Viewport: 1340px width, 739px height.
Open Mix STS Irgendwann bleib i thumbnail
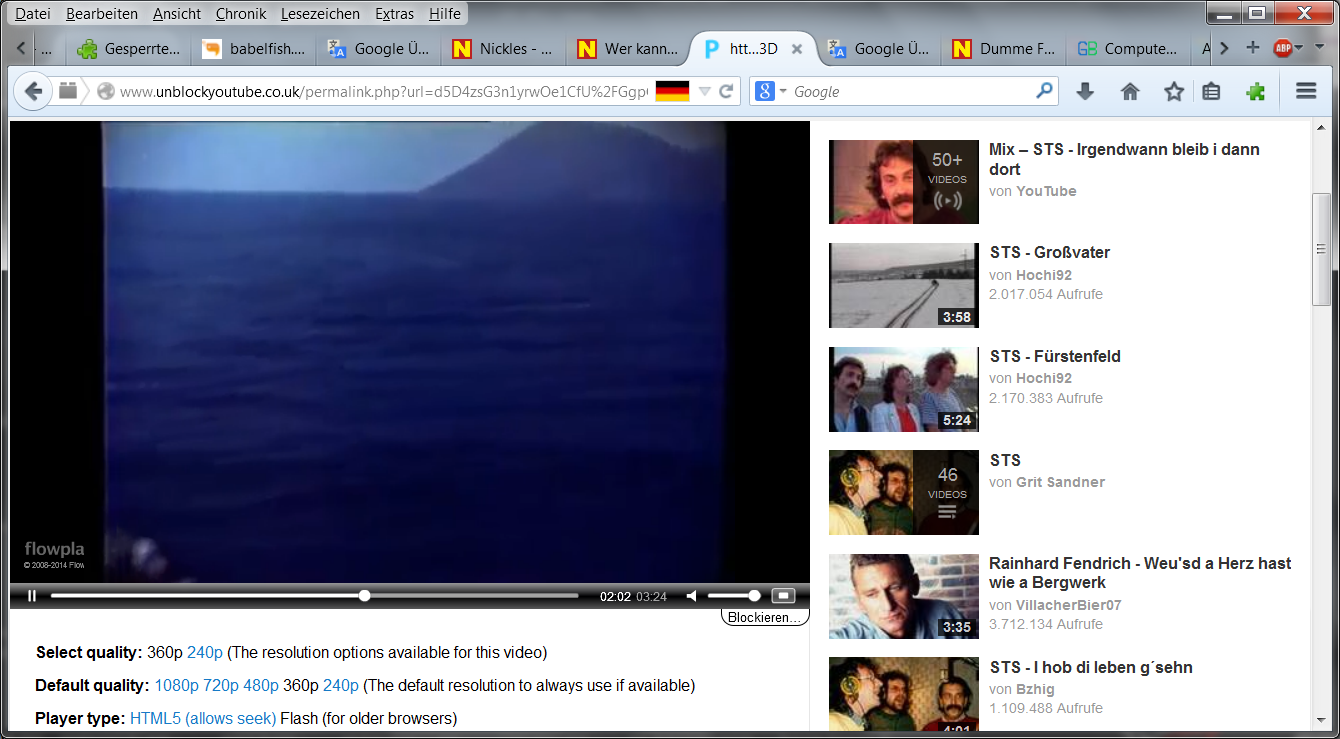coord(904,182)
